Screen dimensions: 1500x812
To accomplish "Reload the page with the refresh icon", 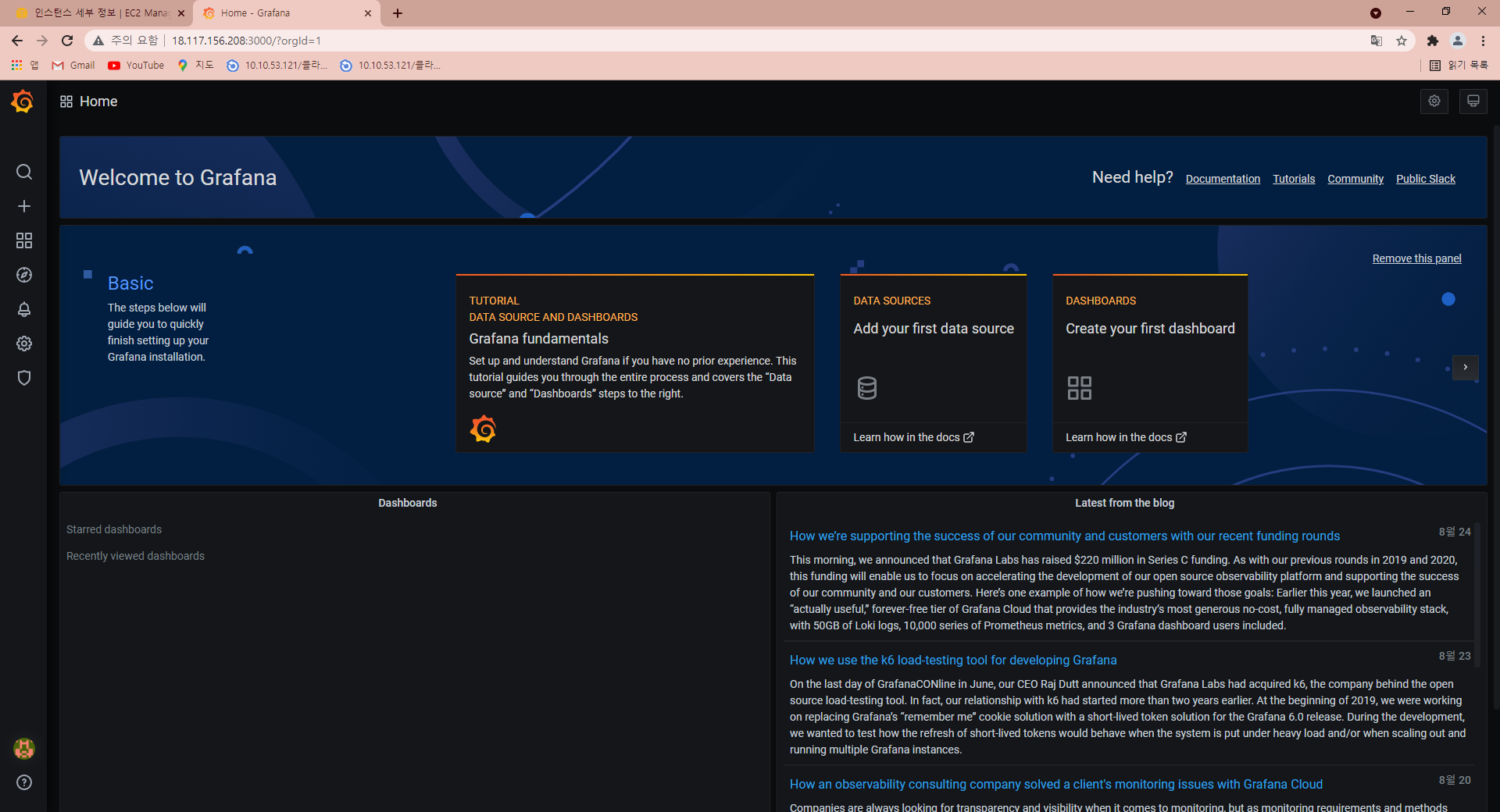I will tap(67, 41).
